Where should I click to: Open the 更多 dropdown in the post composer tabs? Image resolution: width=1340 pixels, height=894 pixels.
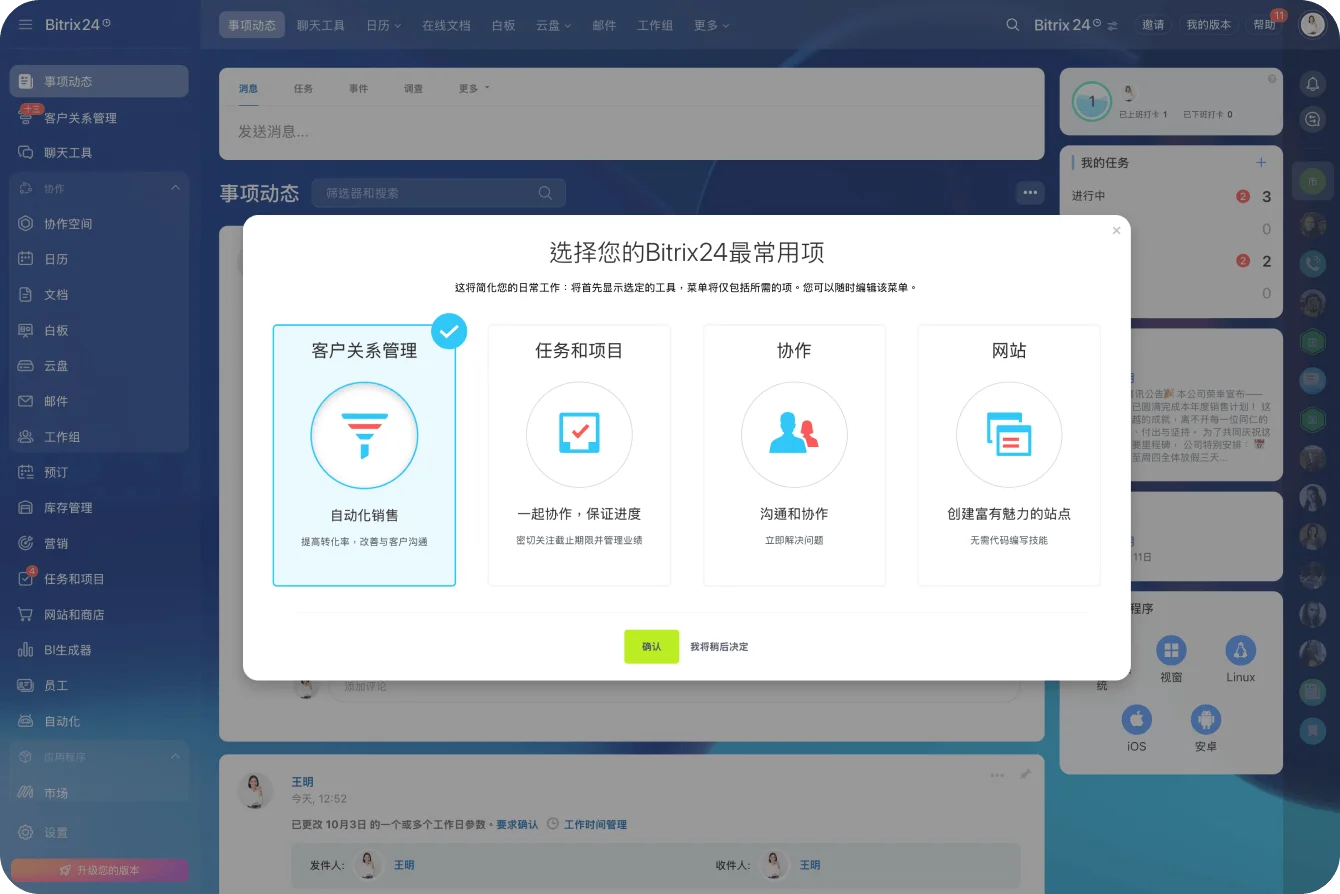pos(474,89)
